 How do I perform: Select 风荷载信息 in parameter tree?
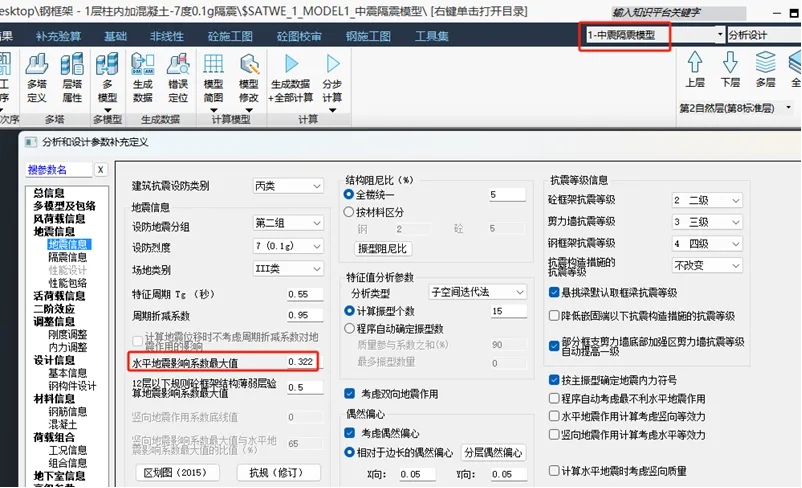coord(59,218)
